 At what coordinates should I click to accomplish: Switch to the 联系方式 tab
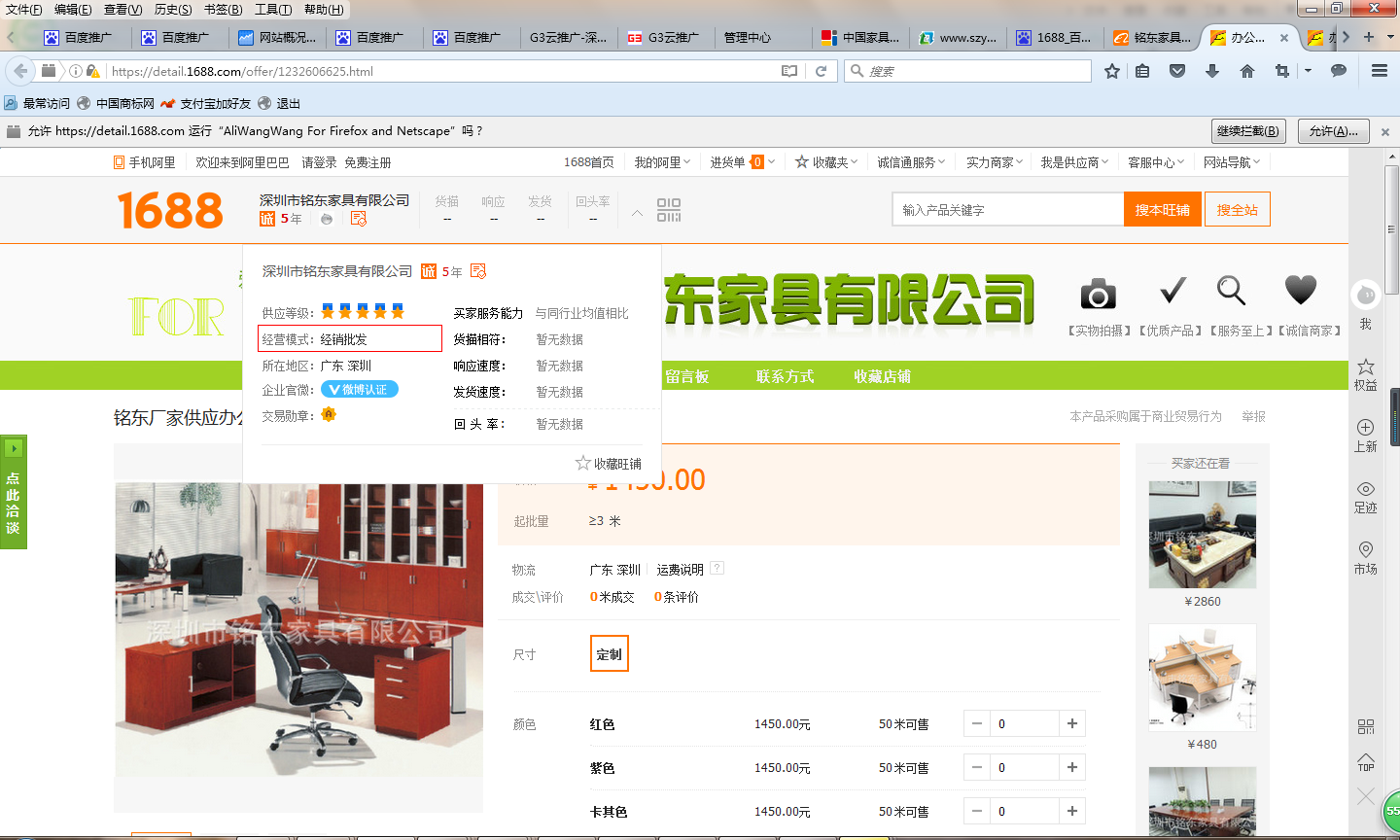point(786,376)
